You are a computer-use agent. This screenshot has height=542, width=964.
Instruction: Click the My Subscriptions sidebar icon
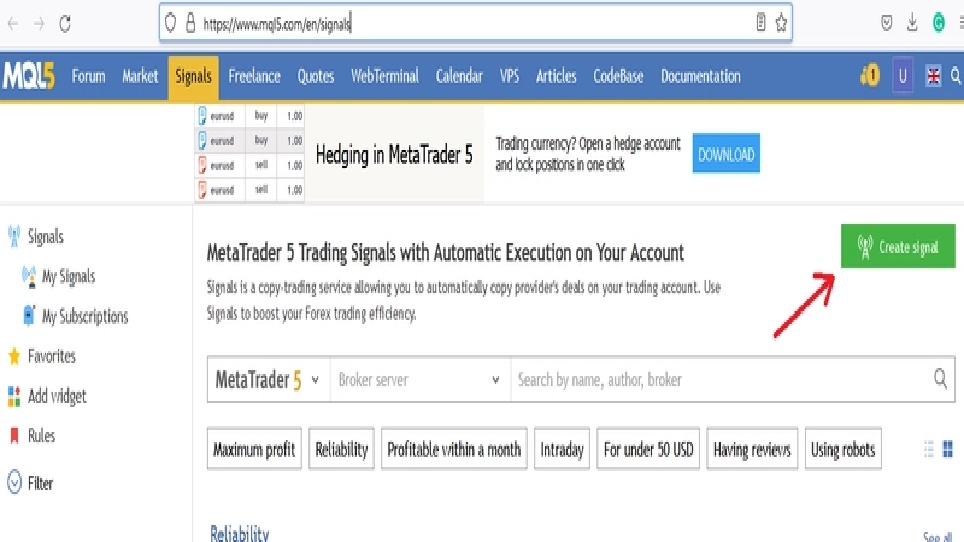[x=28, y=315]
